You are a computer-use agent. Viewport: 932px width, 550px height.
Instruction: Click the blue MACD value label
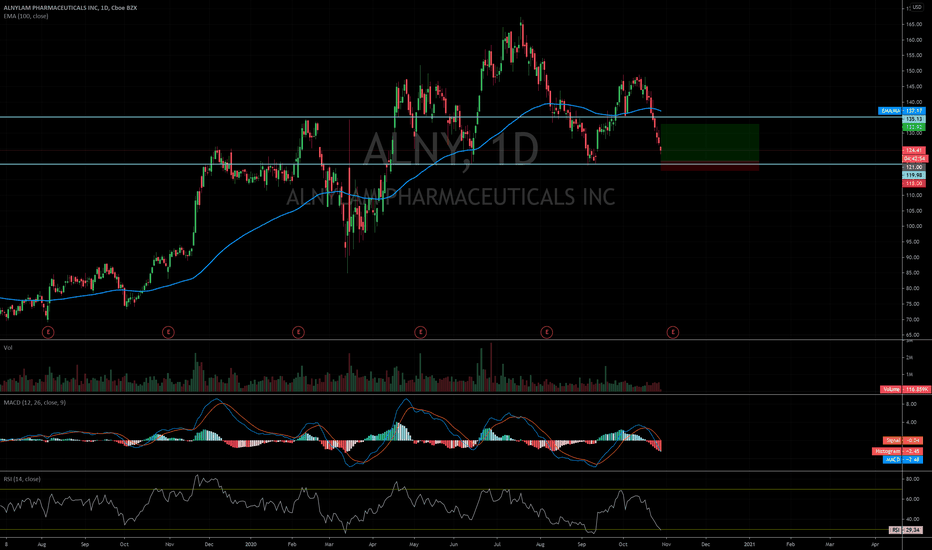click(902, 460)
